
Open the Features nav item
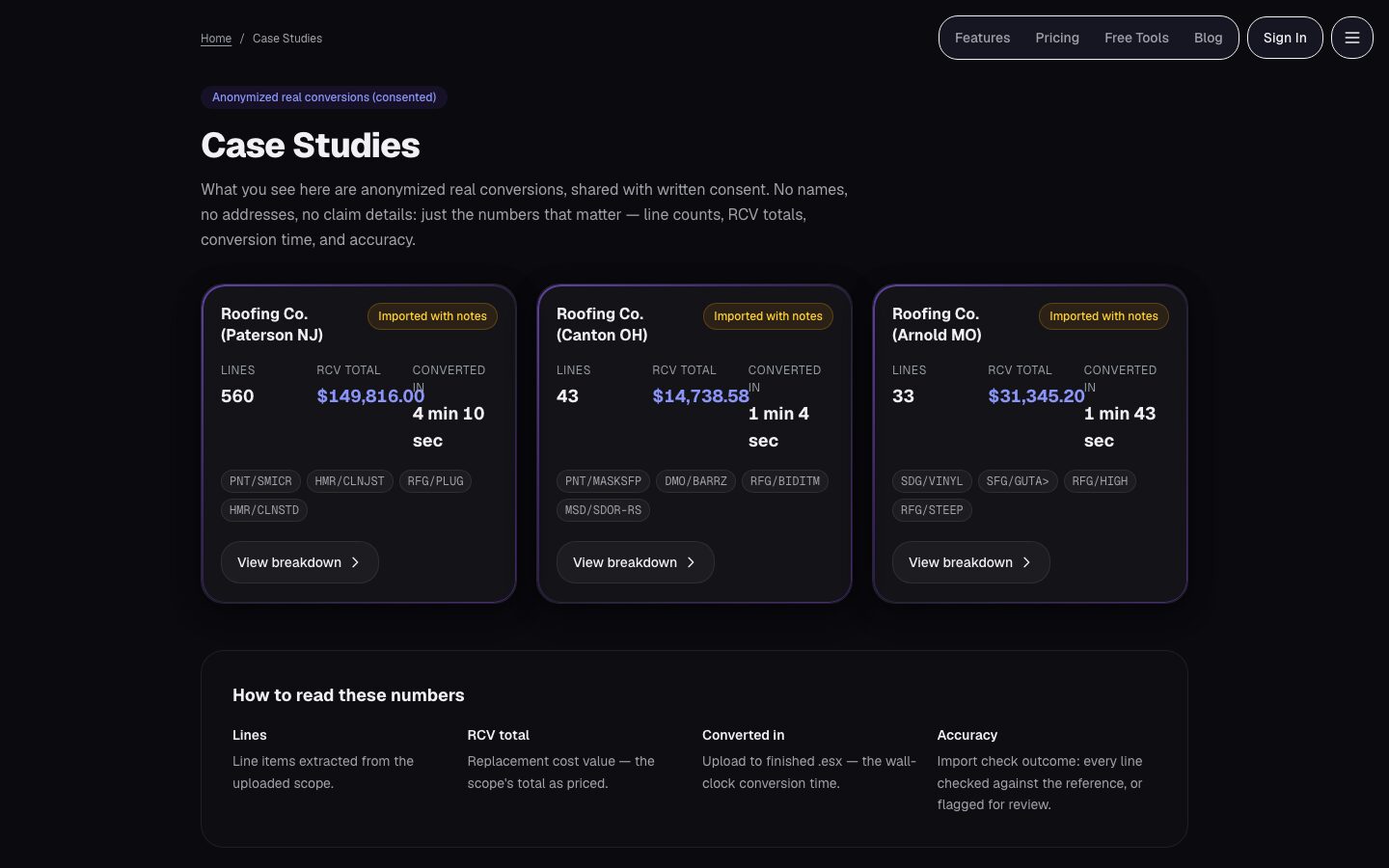coord(982,38)
